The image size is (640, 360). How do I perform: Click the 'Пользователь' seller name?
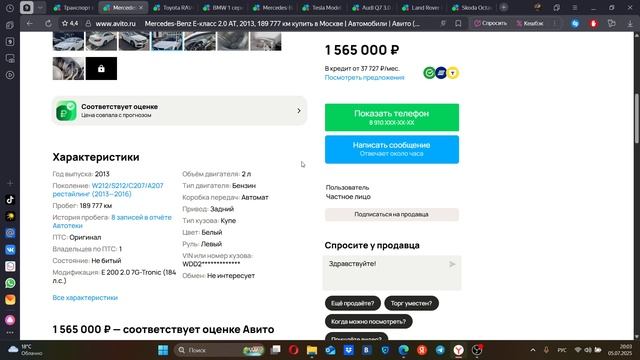[347, 187]
